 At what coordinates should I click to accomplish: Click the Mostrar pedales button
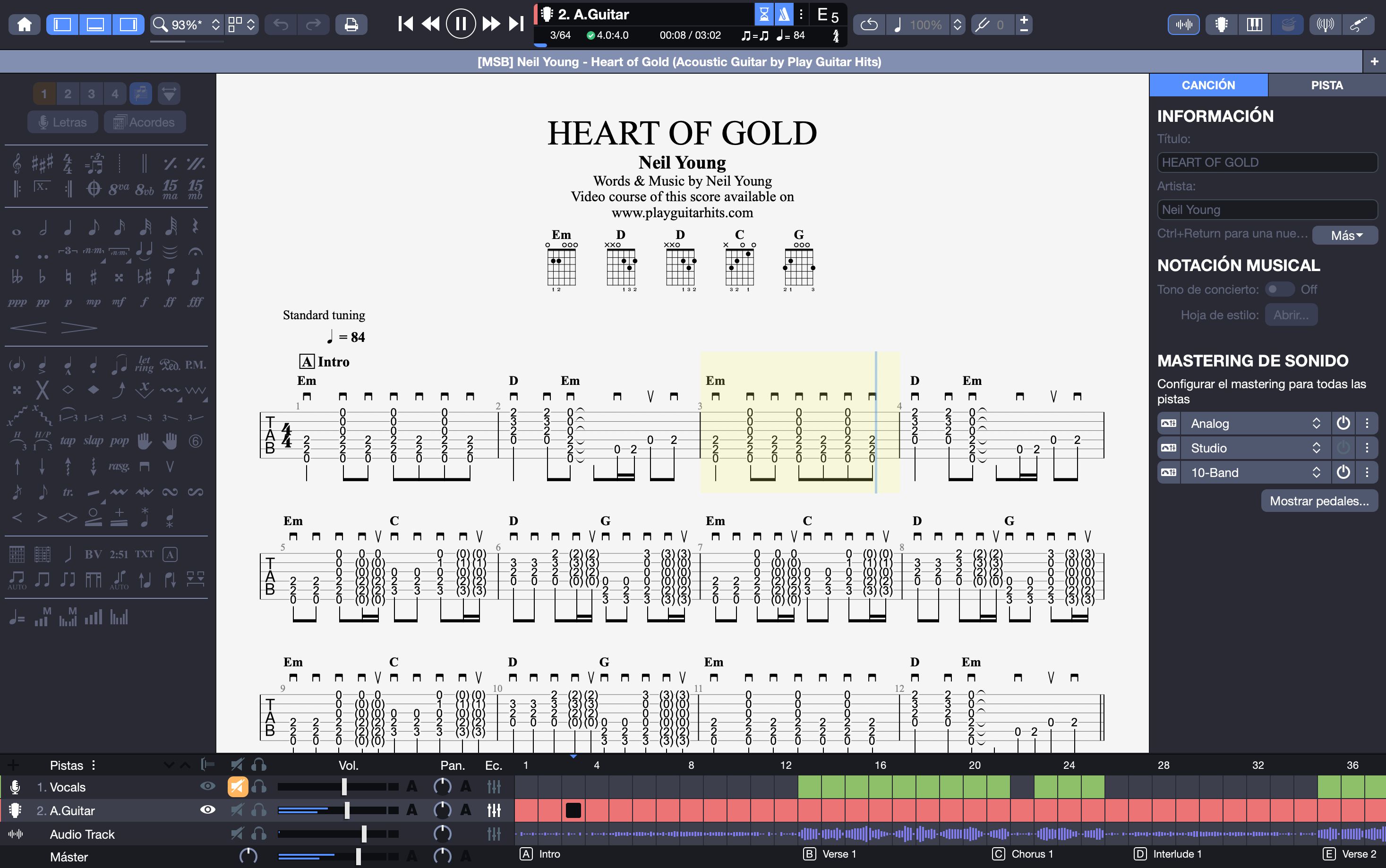tap(1319, 501)
